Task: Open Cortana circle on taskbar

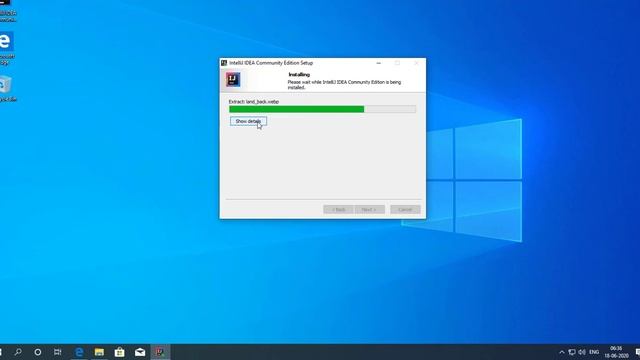Action: pos(38,352)
